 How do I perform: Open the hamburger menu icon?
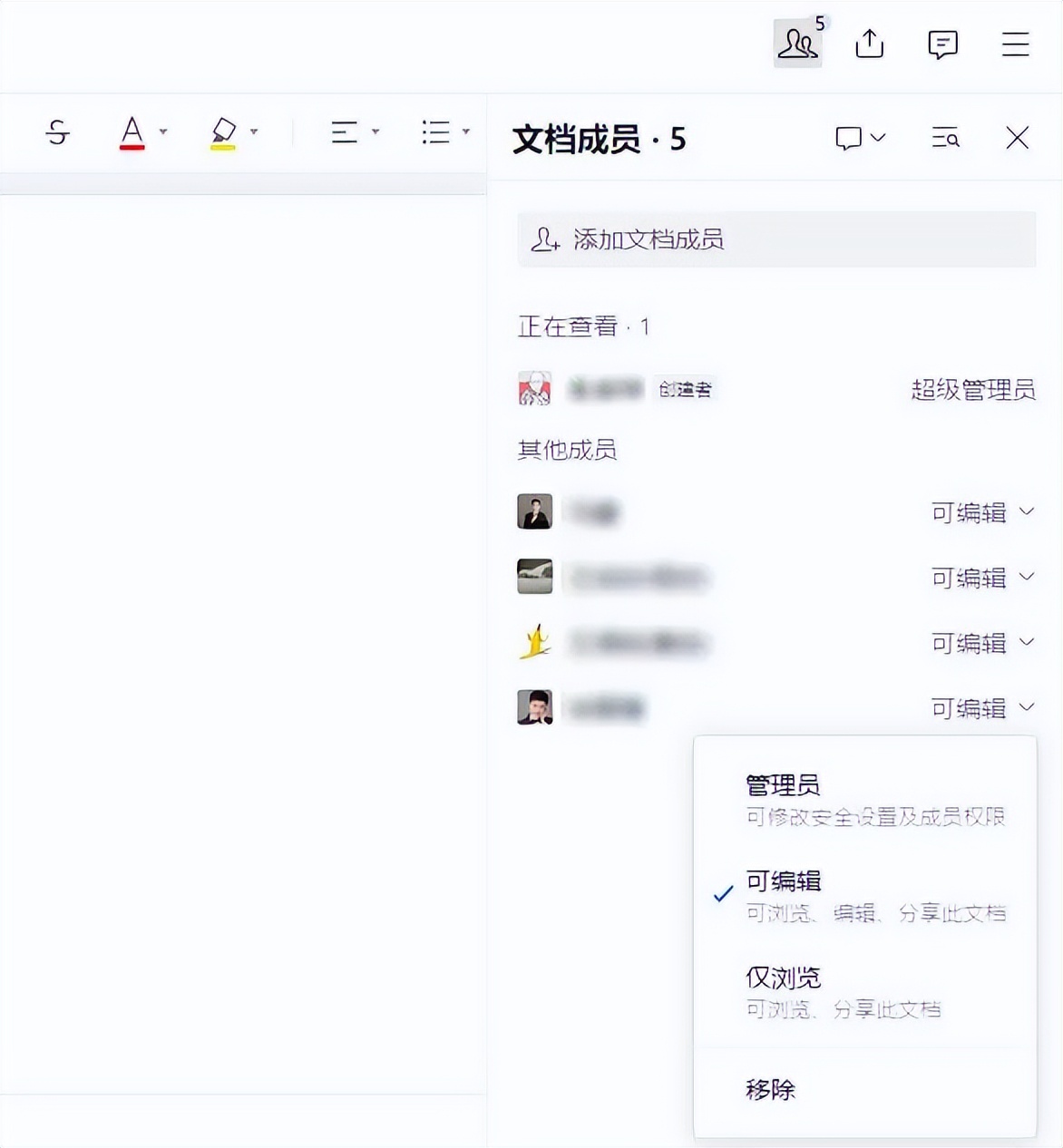click(x=1015, y=43)
